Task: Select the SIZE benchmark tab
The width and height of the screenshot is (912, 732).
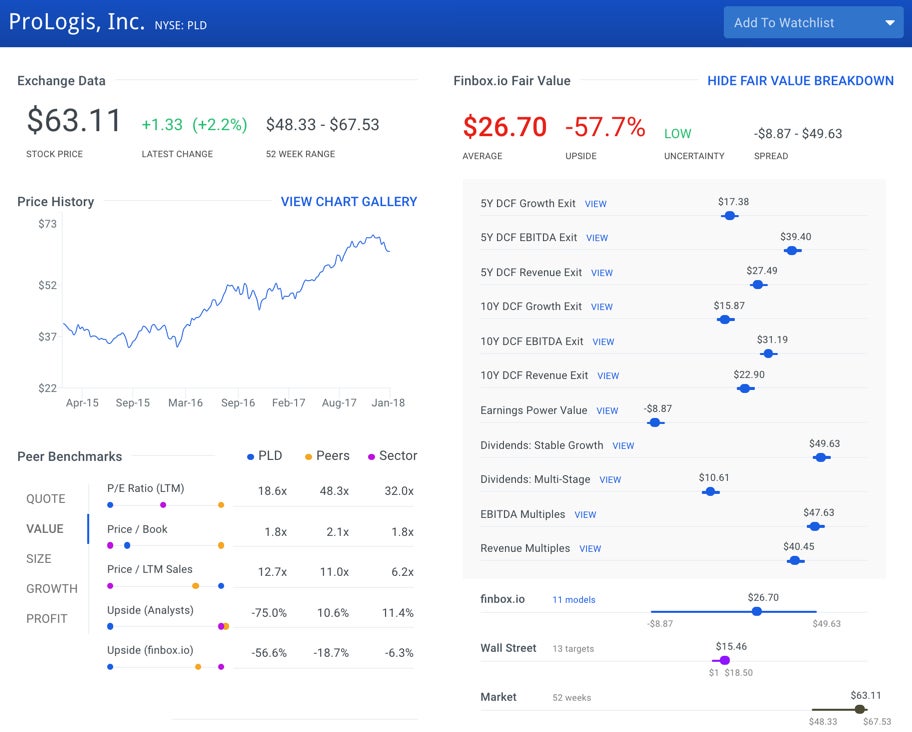Action: 39,559
